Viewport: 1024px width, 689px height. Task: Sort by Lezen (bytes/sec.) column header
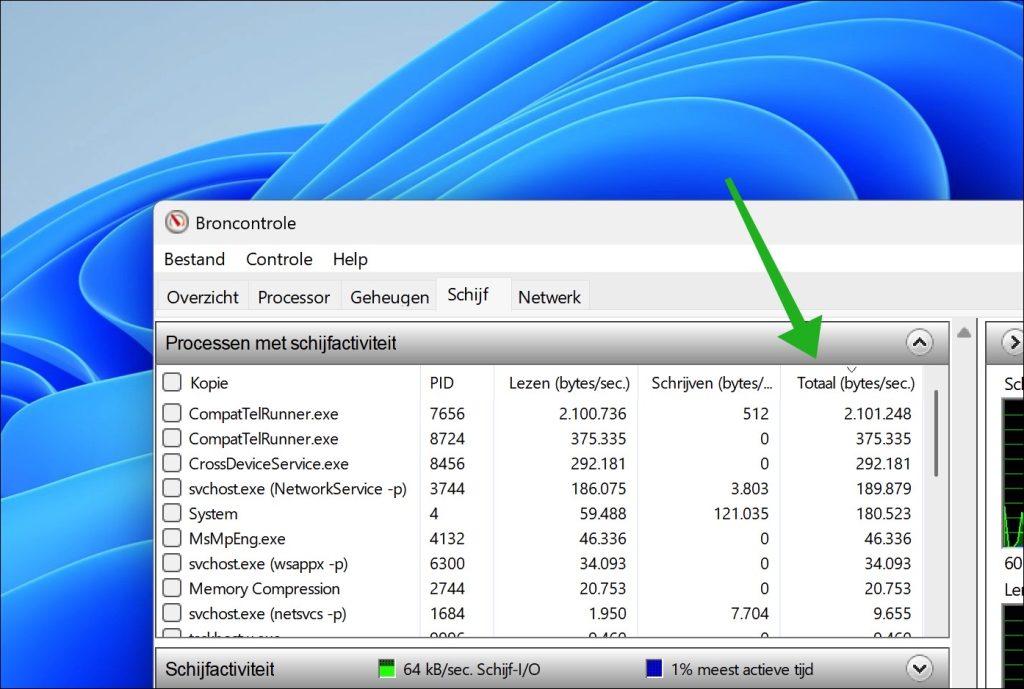[x=569, y=383]
